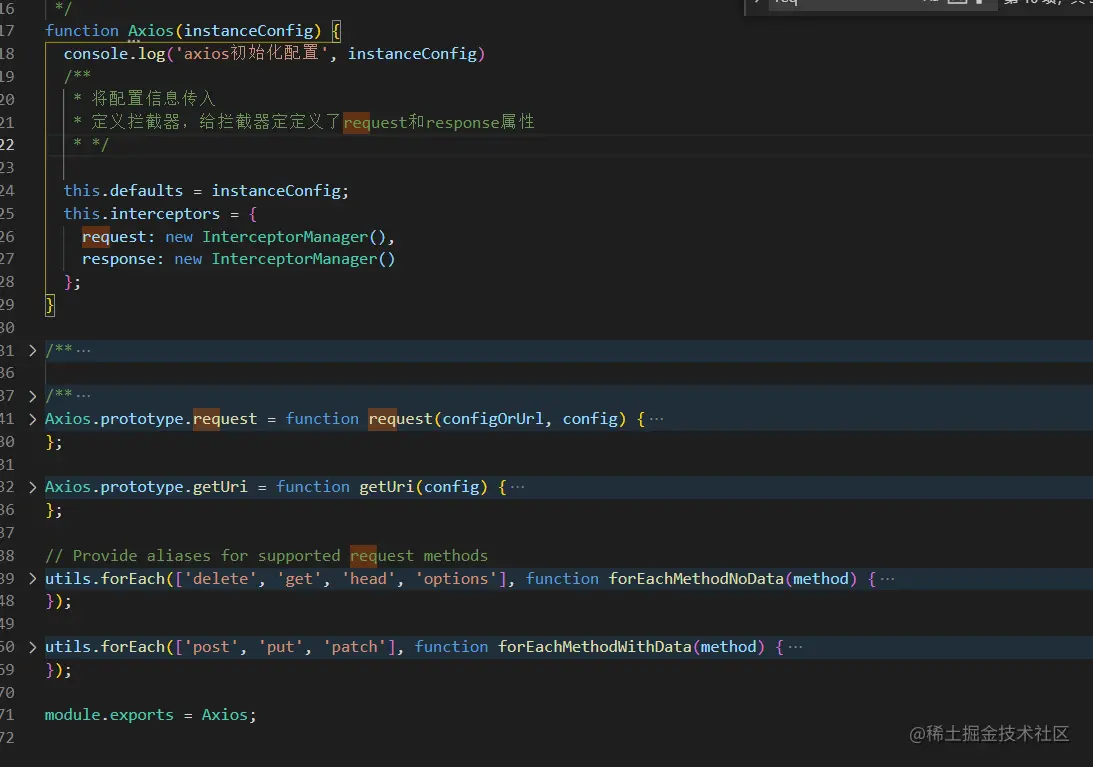Click the ellipsis after request(configOrUrl, config) {
Screen dimensions: 1093x767
pyautogui.click(x=657, y=419)
